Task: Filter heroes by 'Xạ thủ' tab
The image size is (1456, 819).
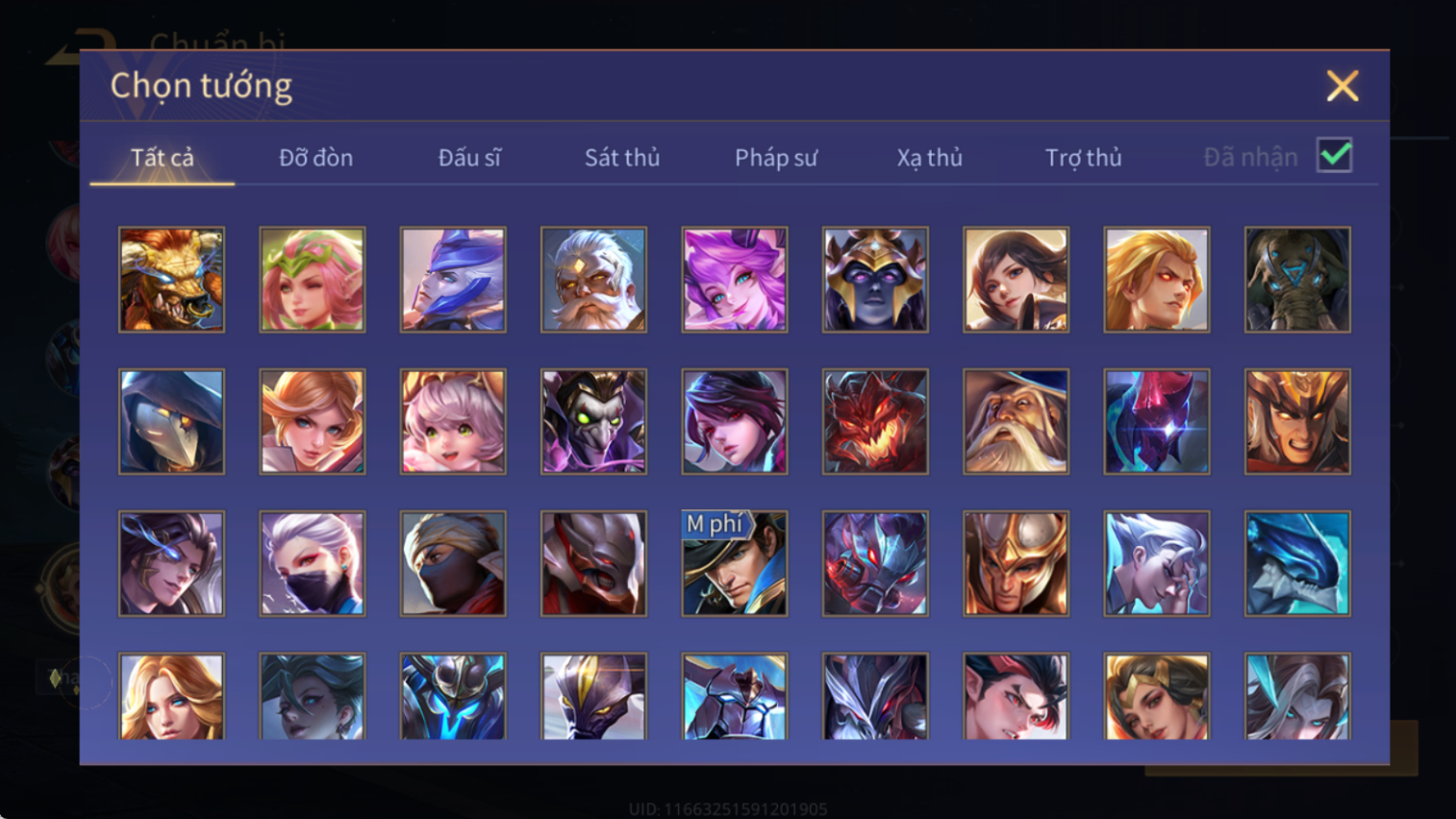Action: [x=929, y=158]
